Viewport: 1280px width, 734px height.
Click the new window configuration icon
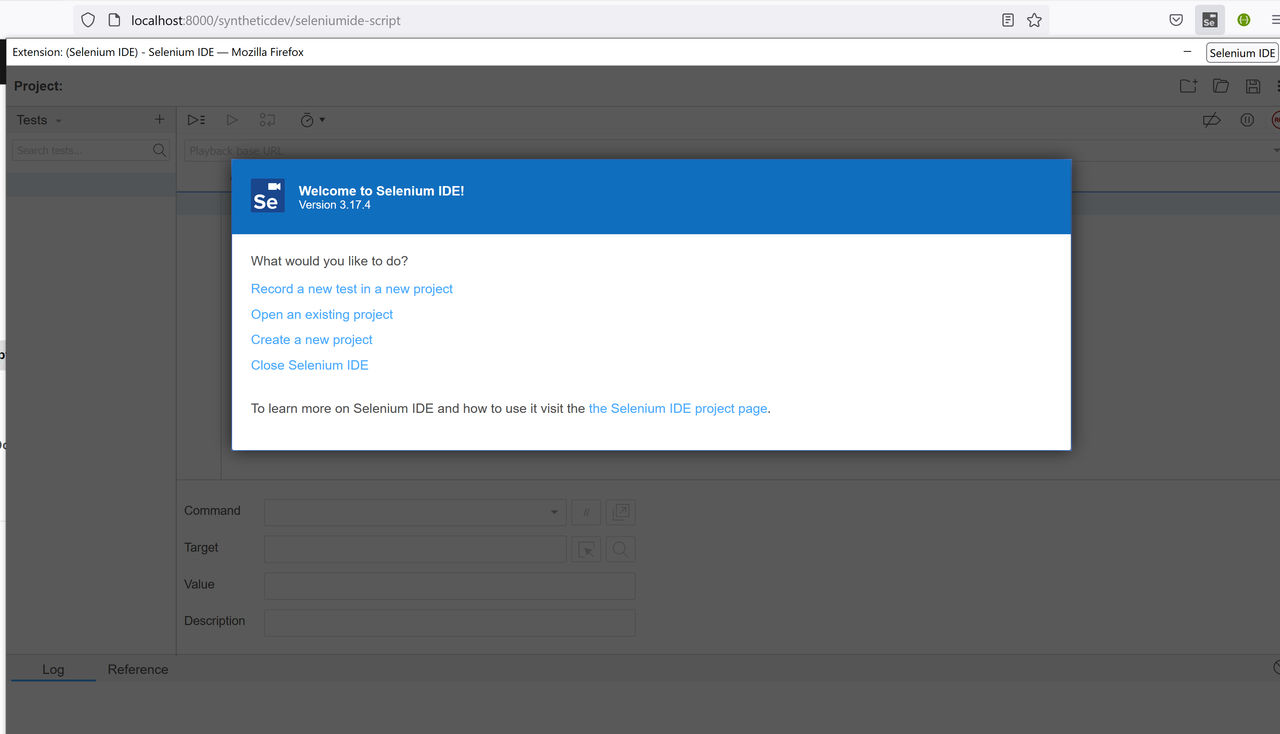click(x=621, y=512)
